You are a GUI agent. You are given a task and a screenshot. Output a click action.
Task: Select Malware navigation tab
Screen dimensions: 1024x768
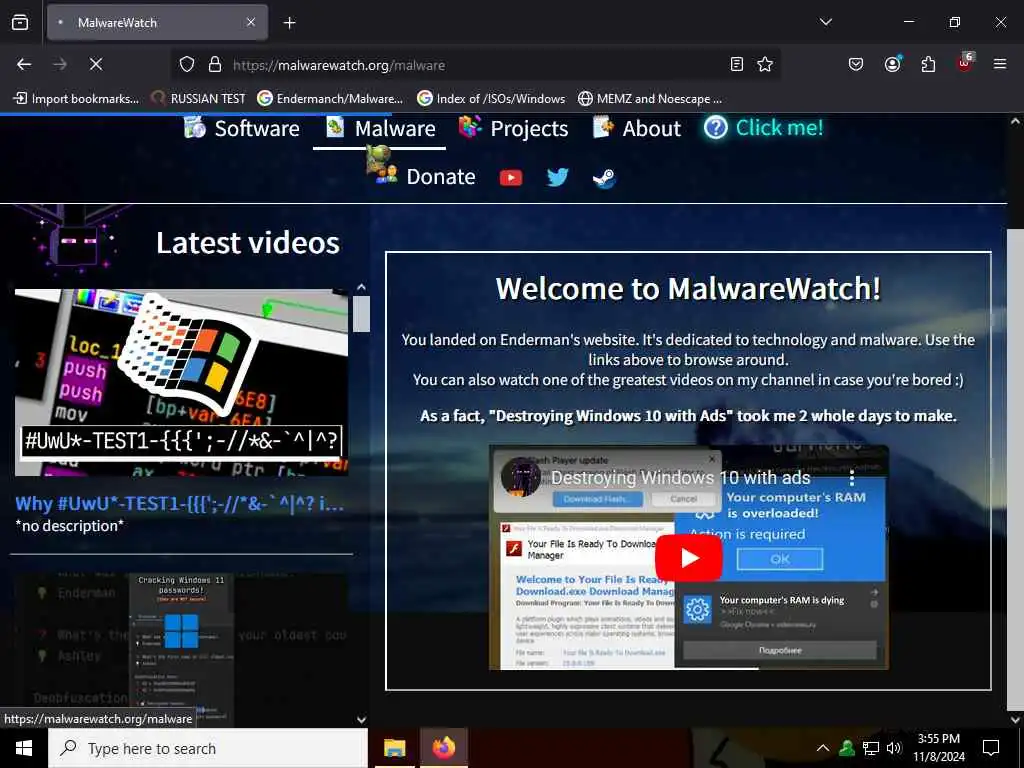380,128
